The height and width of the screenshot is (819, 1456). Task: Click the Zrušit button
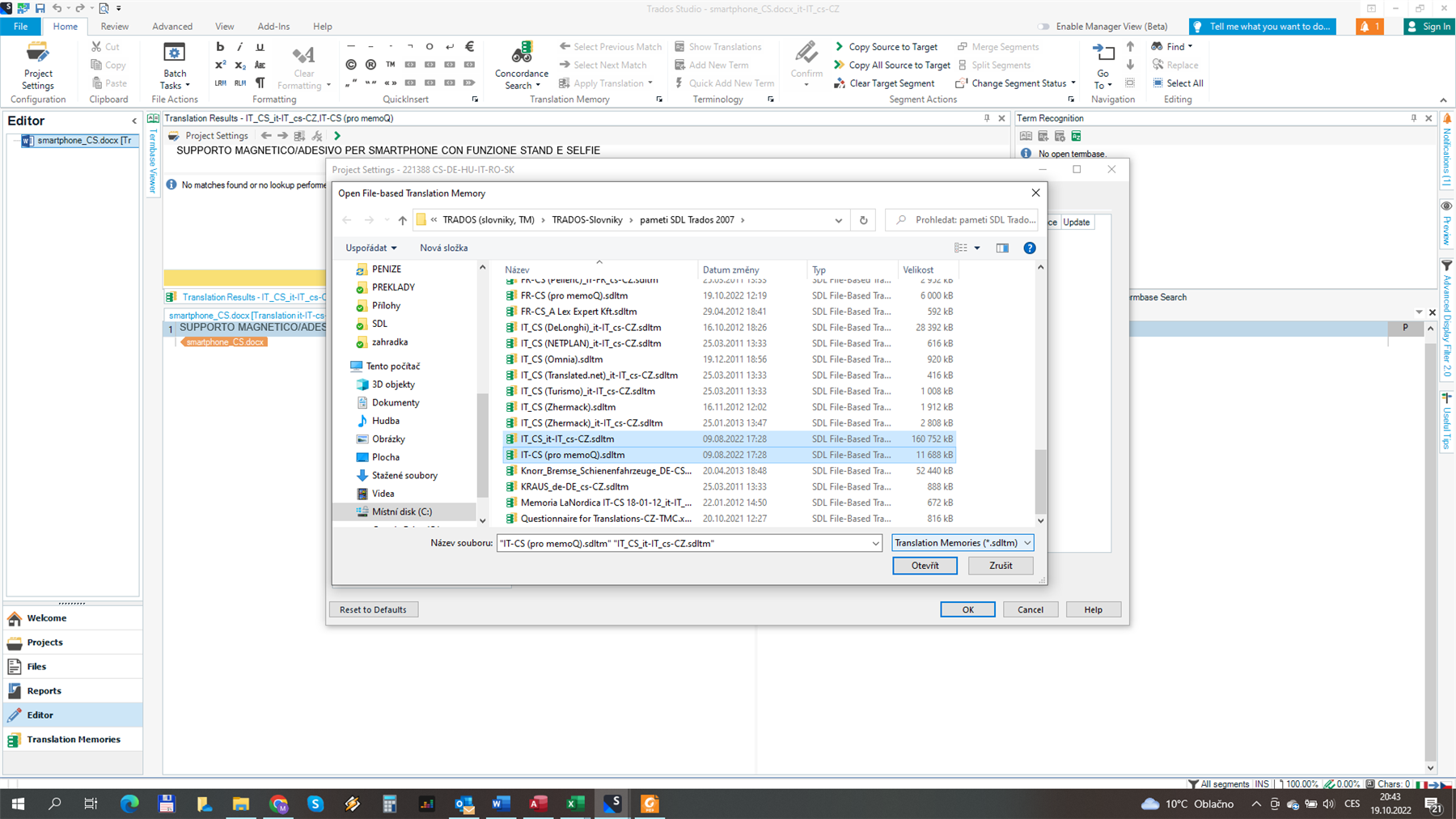click(x=1001, y=566)
